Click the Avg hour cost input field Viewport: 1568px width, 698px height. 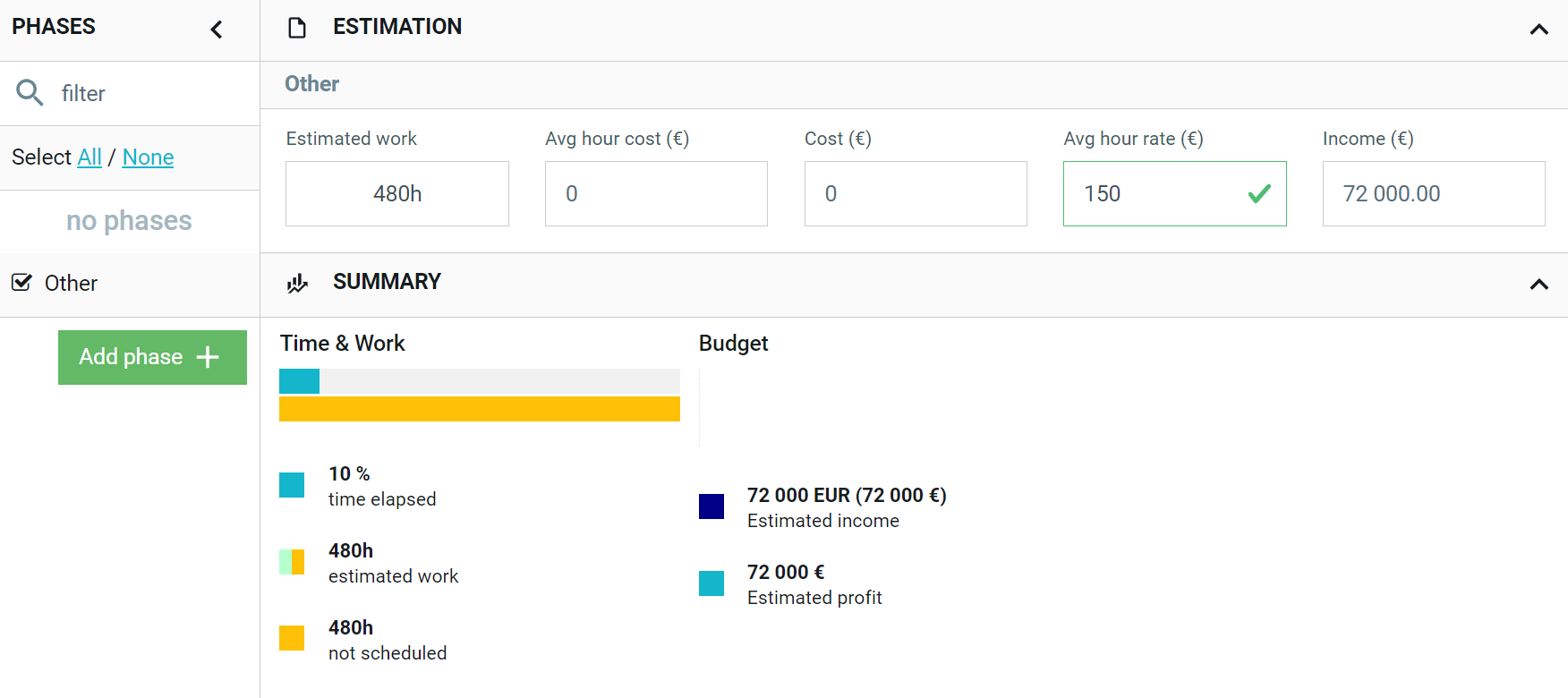[656, 193]
